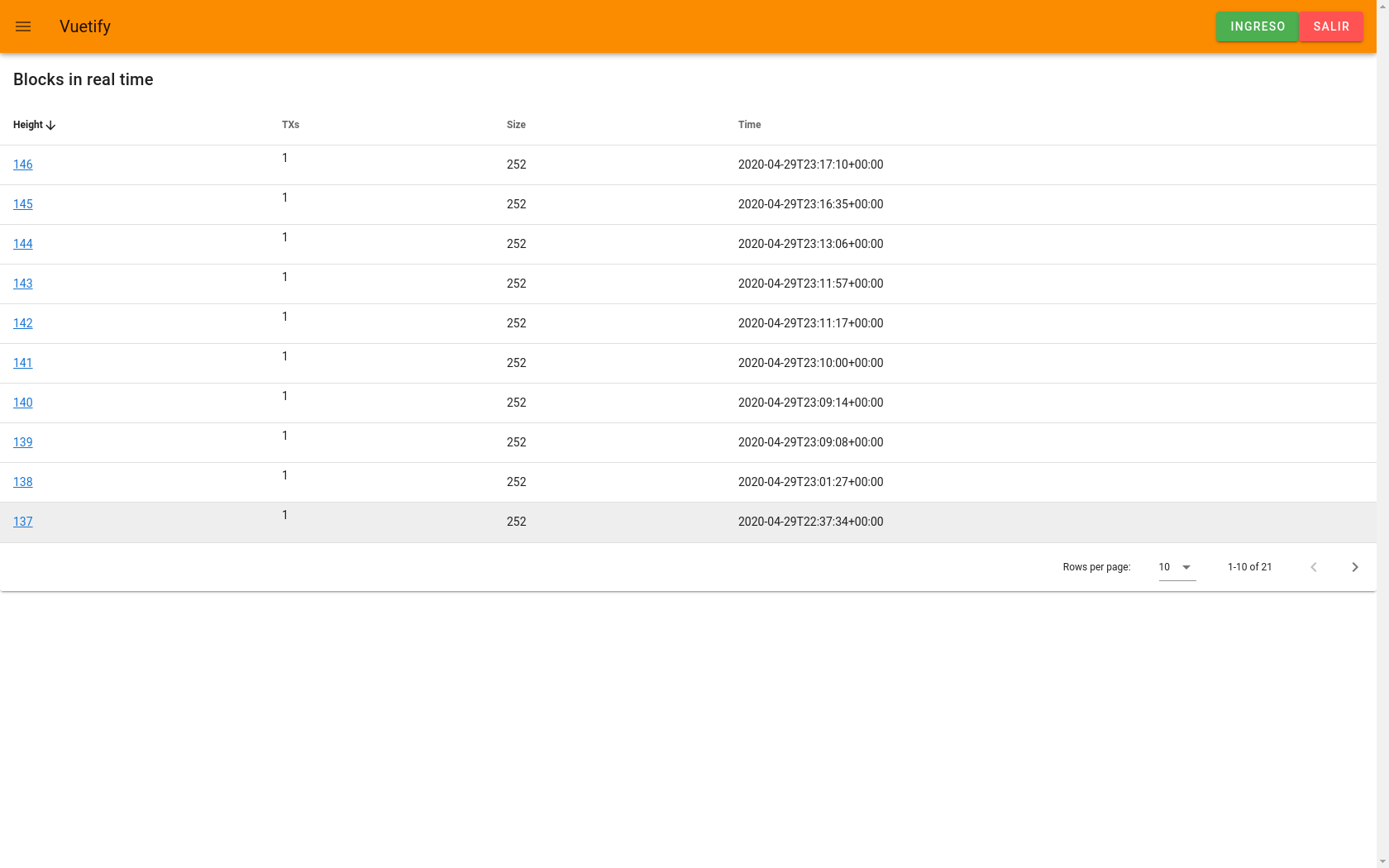Select time 2020-04-29T23:11:17+00:00 cell
Image resolution: width=1389 pixels, height=868 pixels.
[810, 323]
